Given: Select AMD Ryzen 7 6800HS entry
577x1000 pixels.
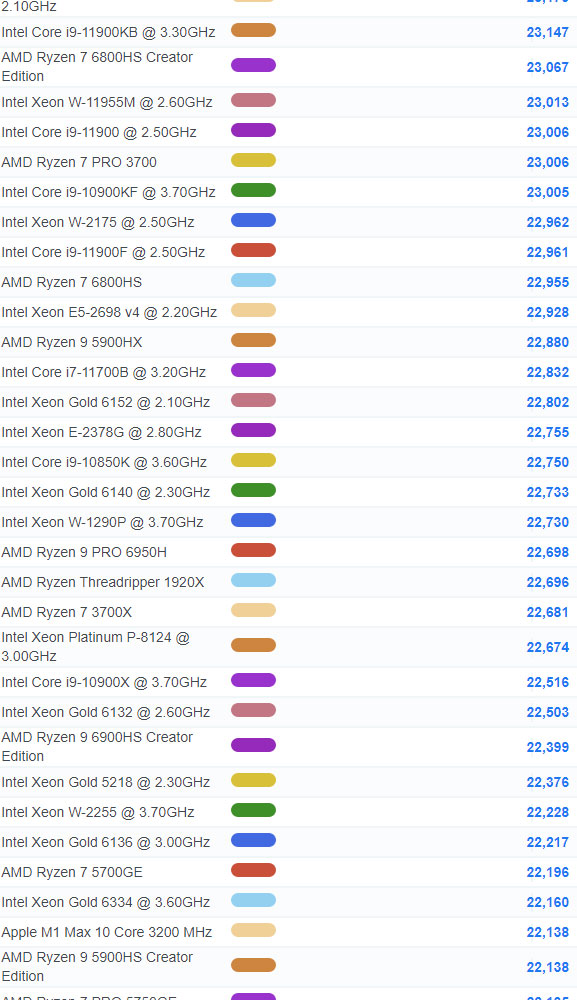Looking at the screenshot, I should click(71, 282).
